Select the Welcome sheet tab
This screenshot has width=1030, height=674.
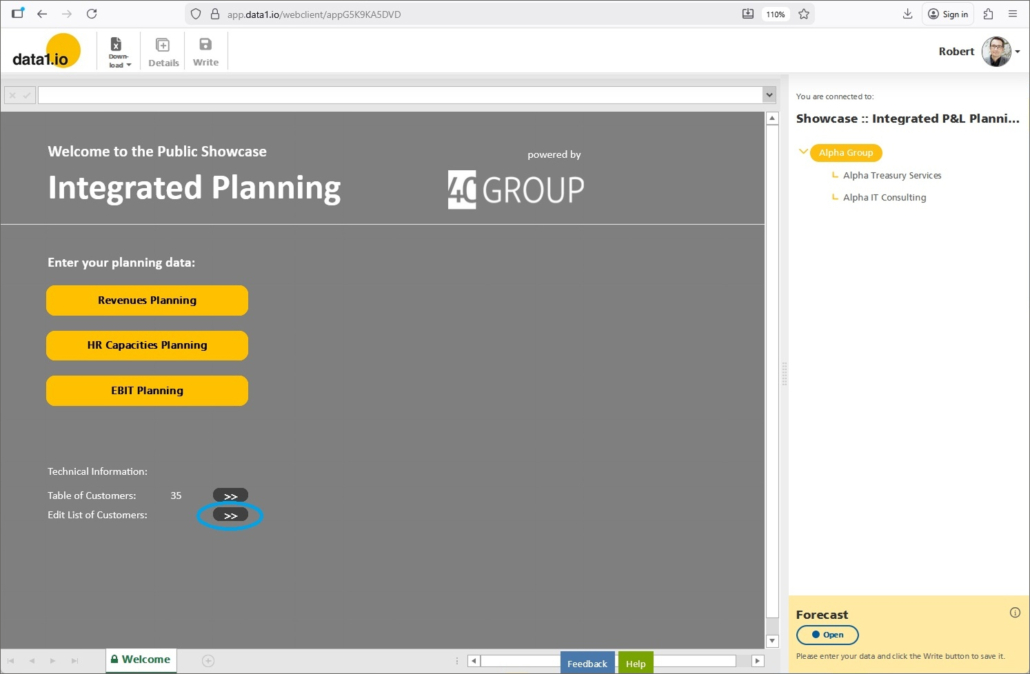140,660
